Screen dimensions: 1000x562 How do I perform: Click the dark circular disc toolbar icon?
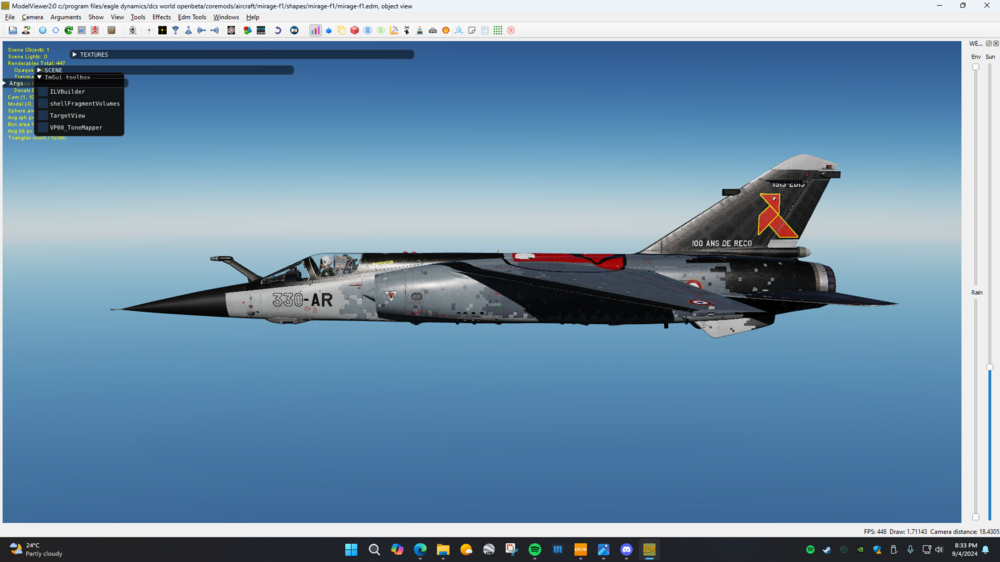tap(294, 30)
